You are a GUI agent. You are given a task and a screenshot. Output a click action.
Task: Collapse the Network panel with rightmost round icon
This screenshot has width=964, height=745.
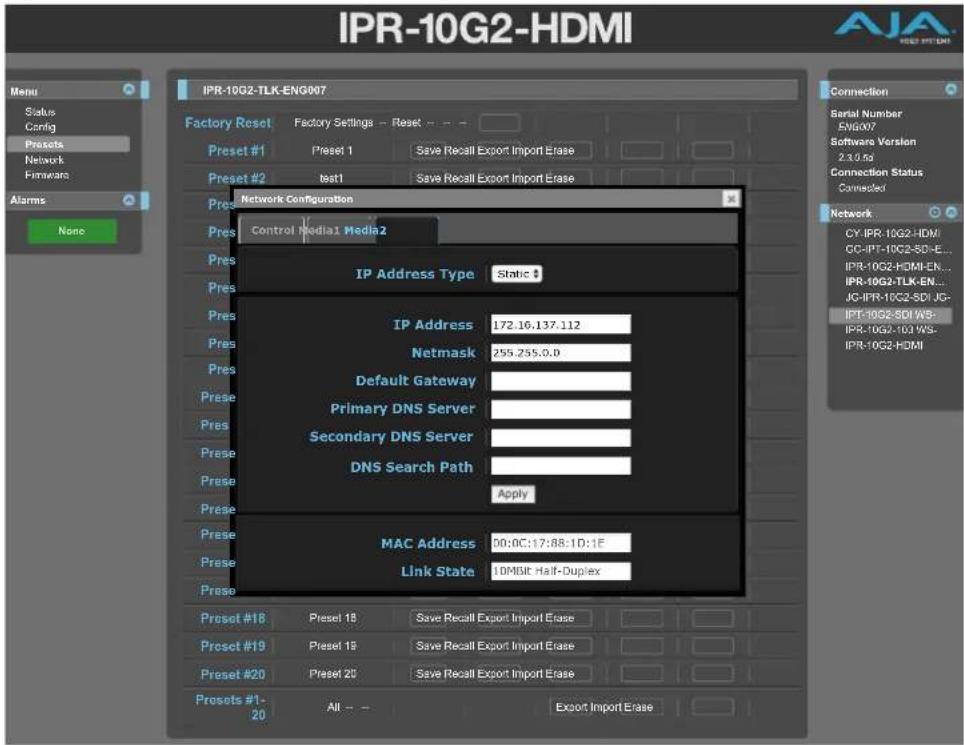pyautogui.click(x=951, y=212)
